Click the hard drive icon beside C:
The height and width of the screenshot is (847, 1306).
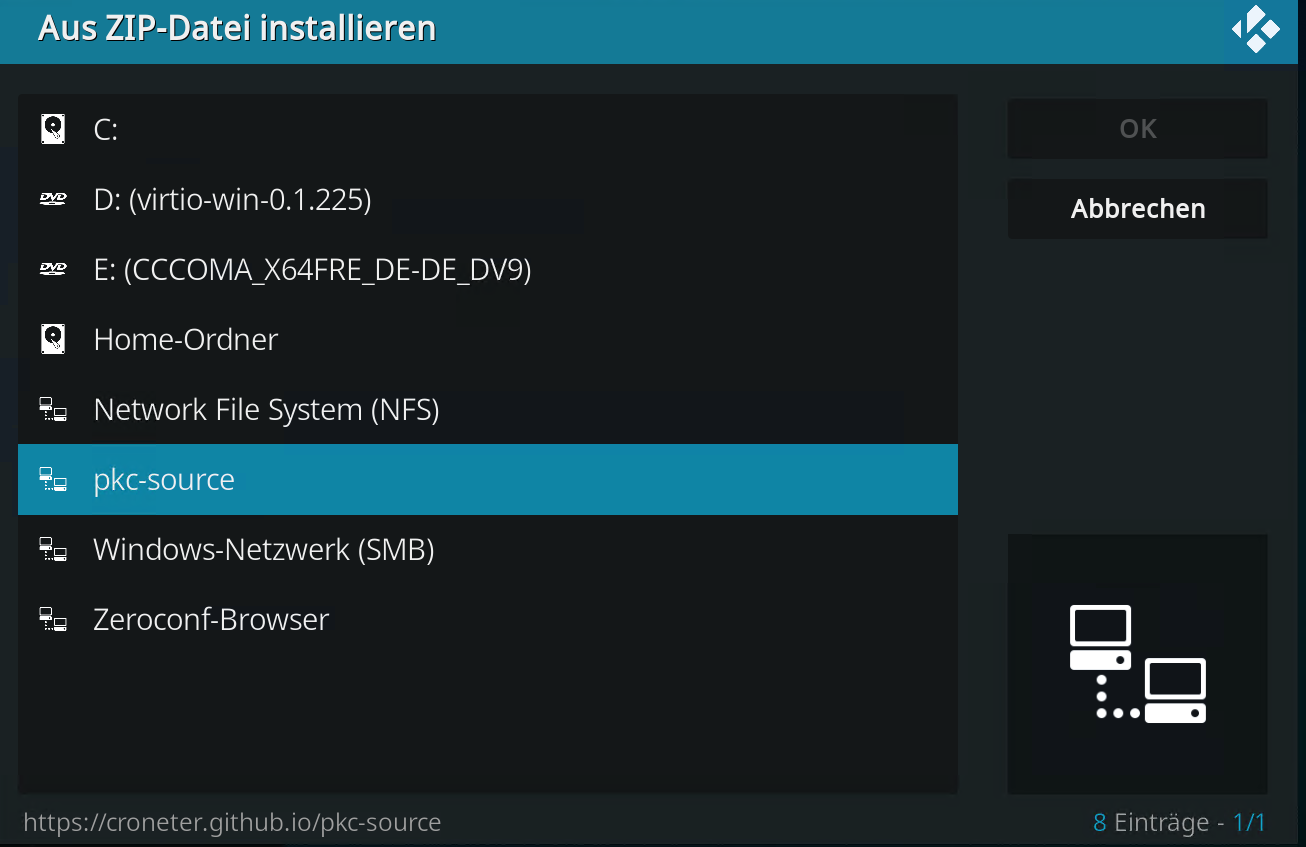click(53, 129)
